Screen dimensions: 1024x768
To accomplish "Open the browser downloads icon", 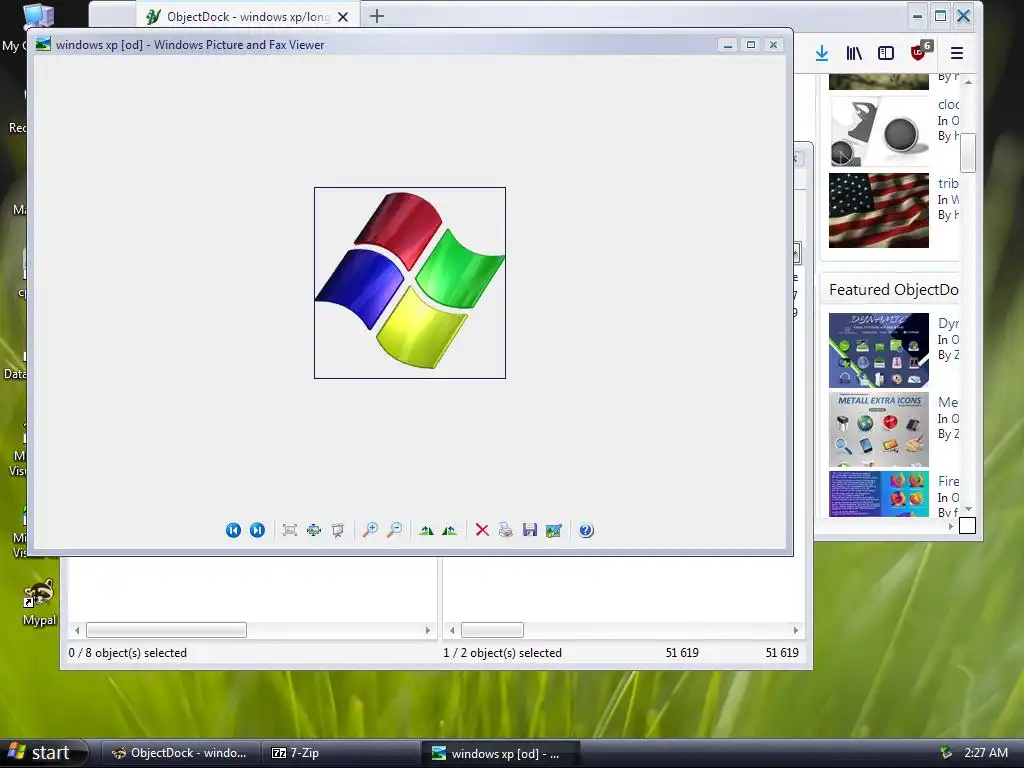I will [x=822, y=53].
